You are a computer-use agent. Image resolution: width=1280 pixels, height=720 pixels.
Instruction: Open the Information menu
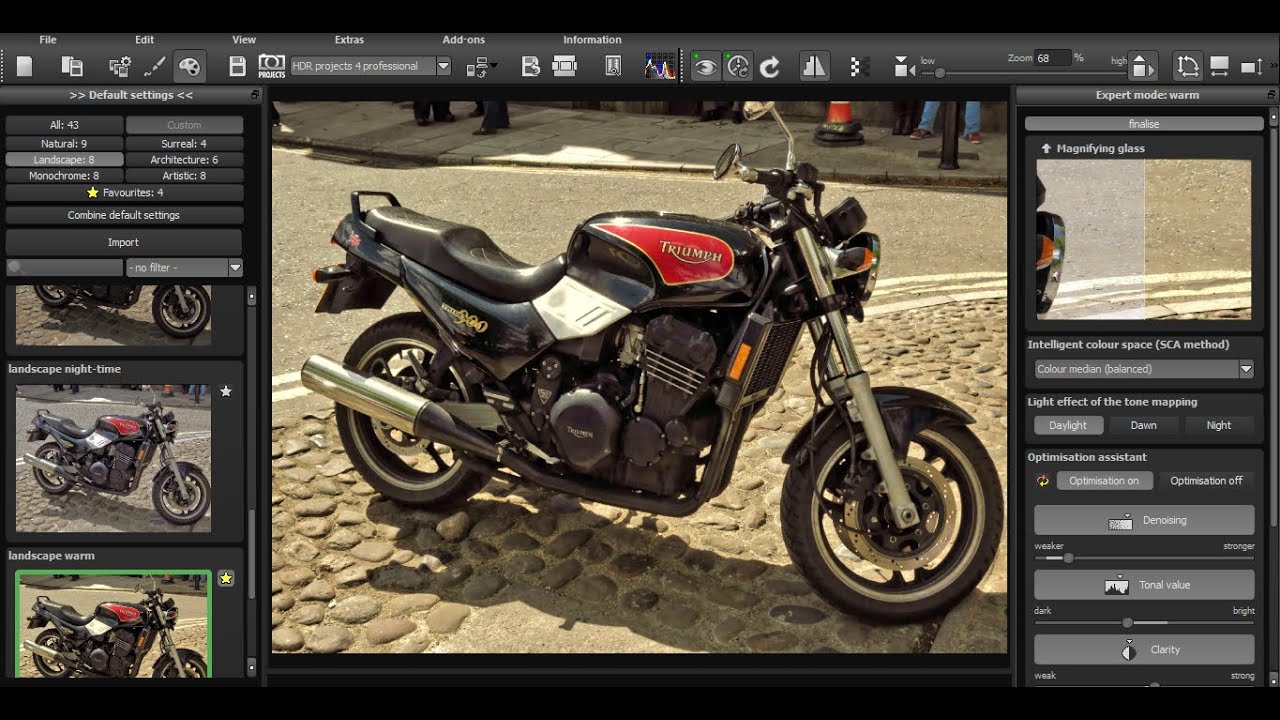tap(592, 40)
